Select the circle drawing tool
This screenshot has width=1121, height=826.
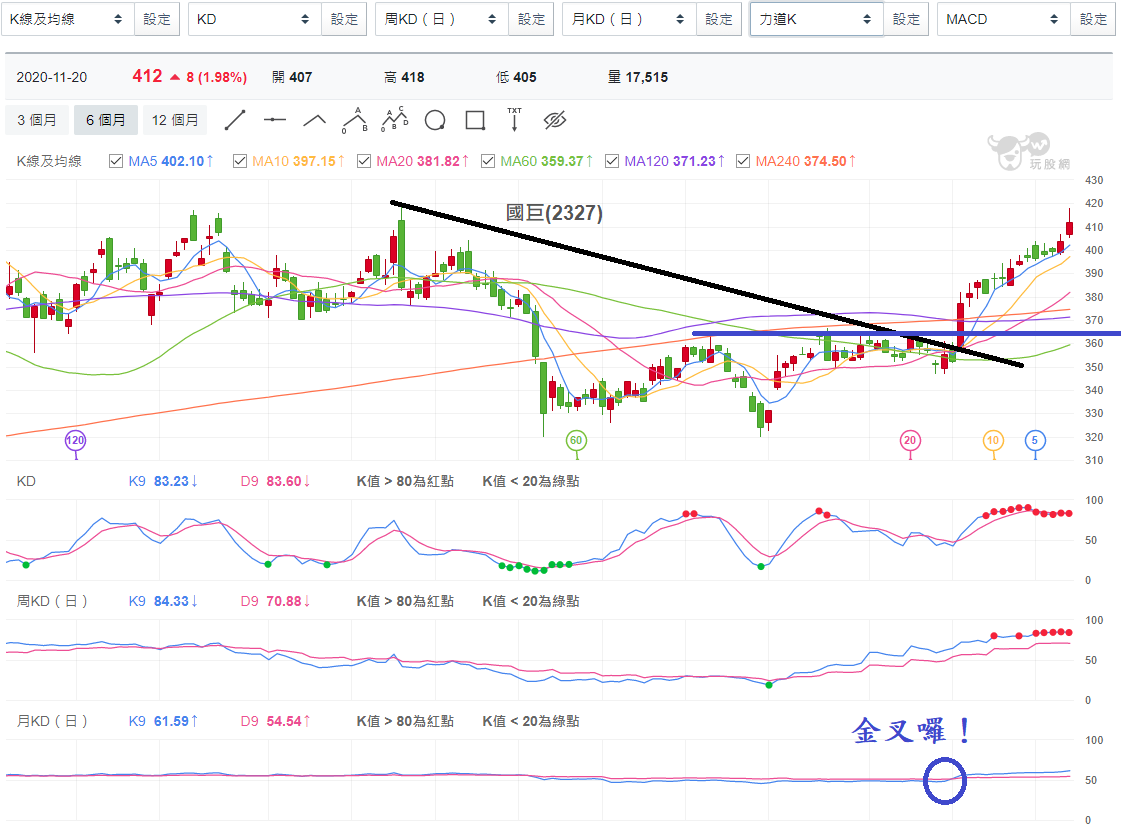tap(435, 120)
